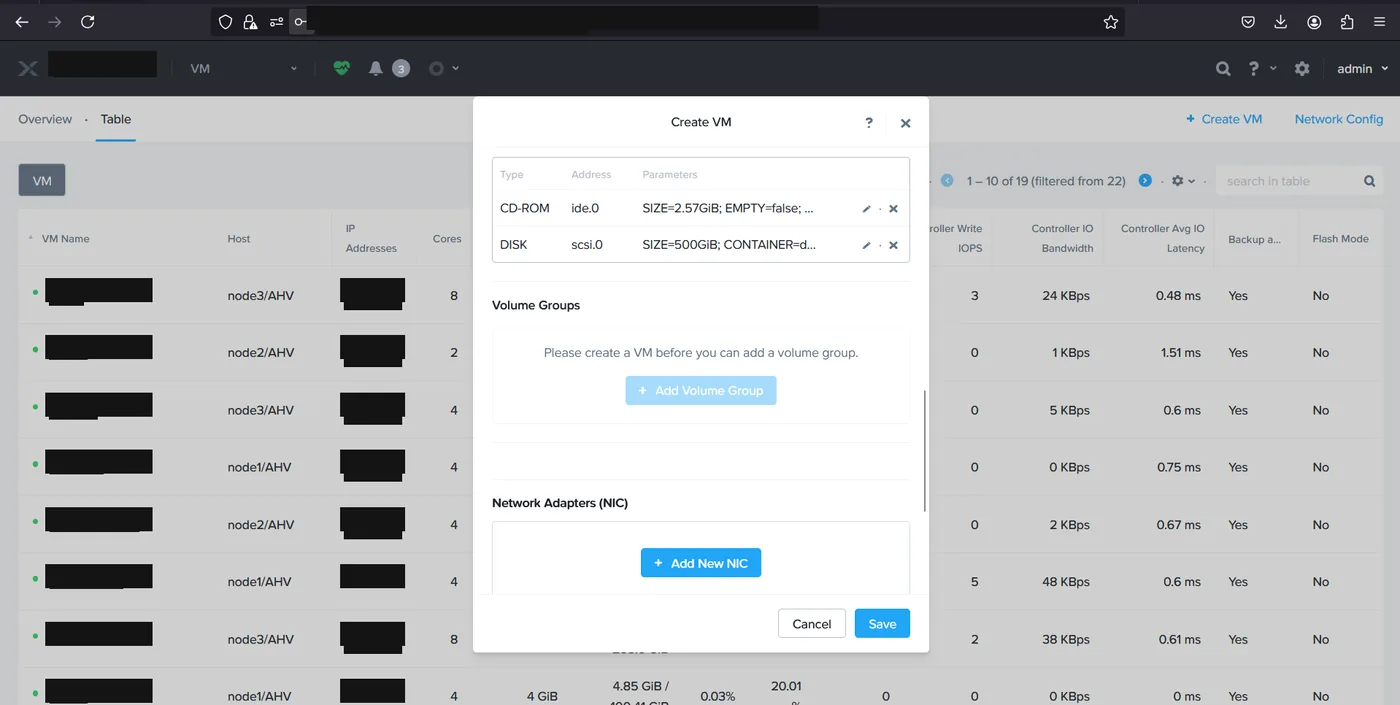1400x705 pixels.
Task: Reload the current browser page
Action: coord(88,22)
